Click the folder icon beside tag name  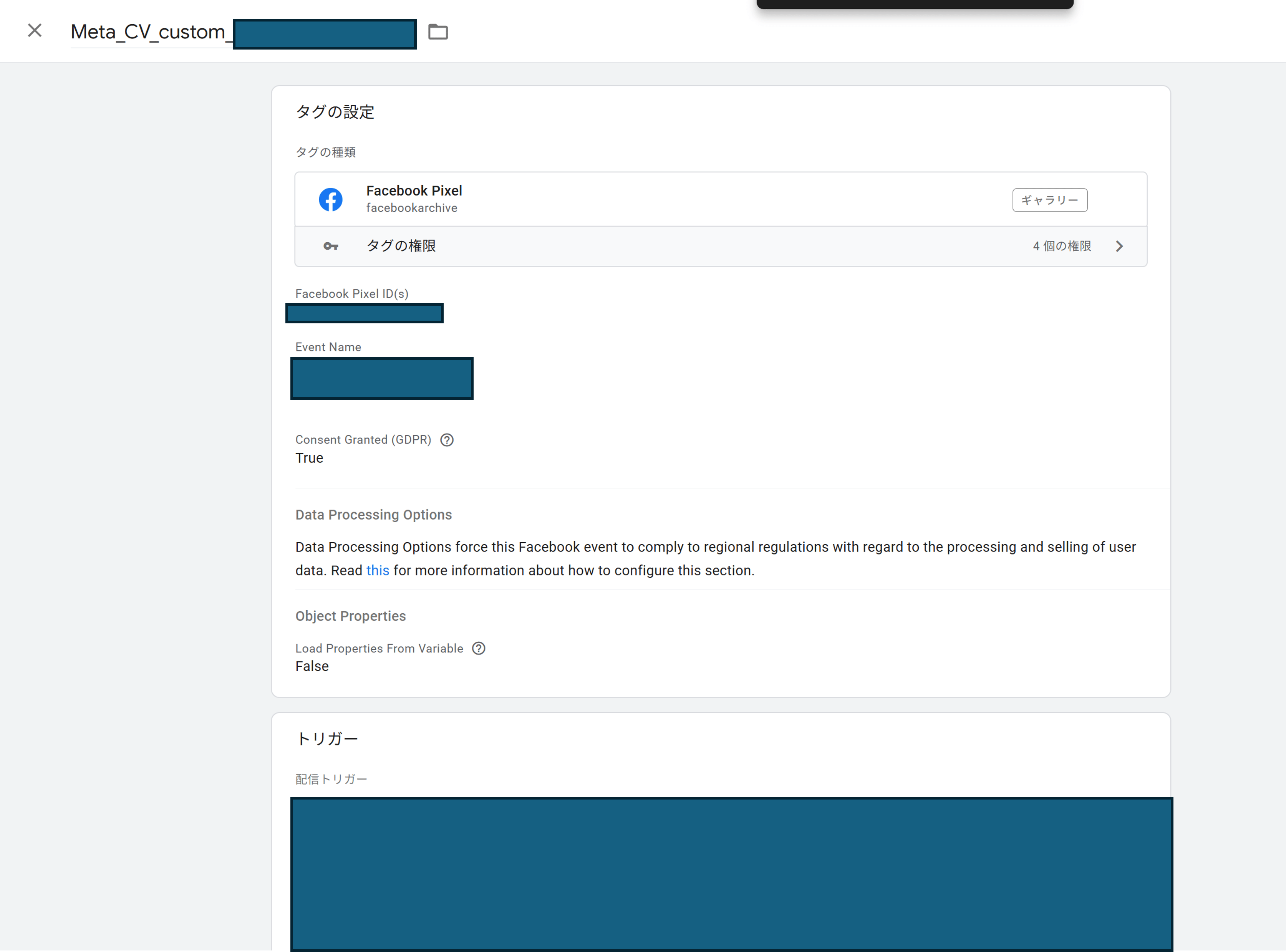click(x=438, y=32)
